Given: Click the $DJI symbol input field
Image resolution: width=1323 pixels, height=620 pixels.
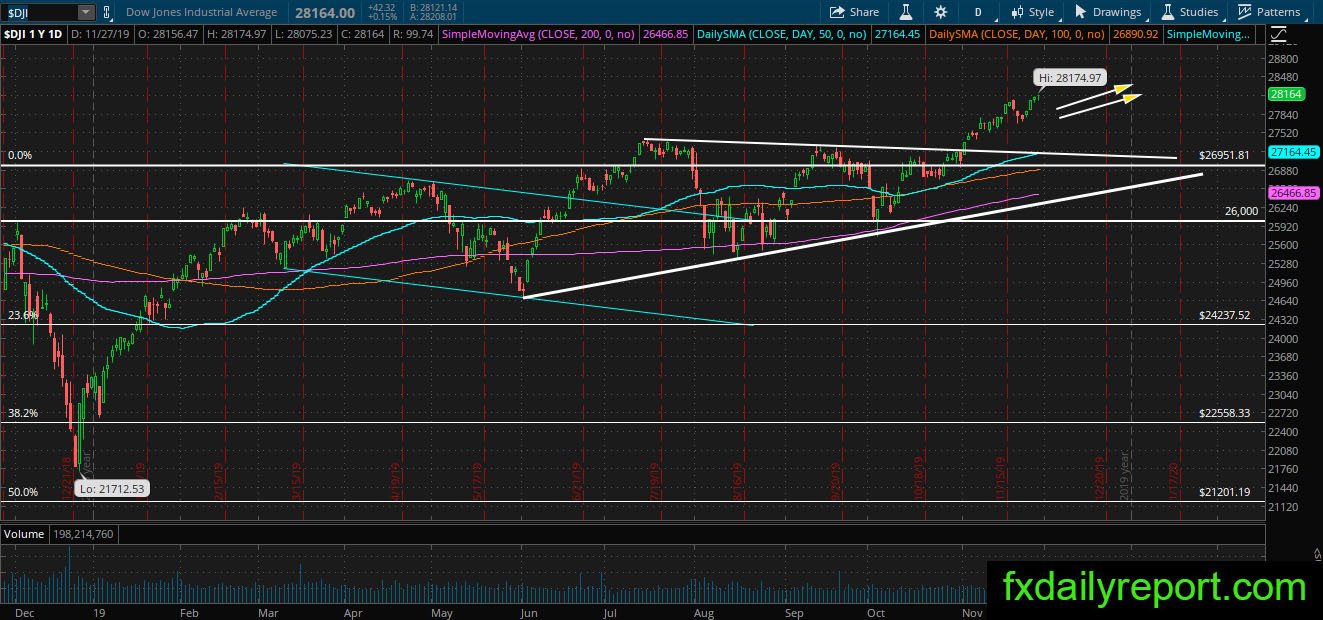Looking at the screenshot, I should click(x=39, y=12).
